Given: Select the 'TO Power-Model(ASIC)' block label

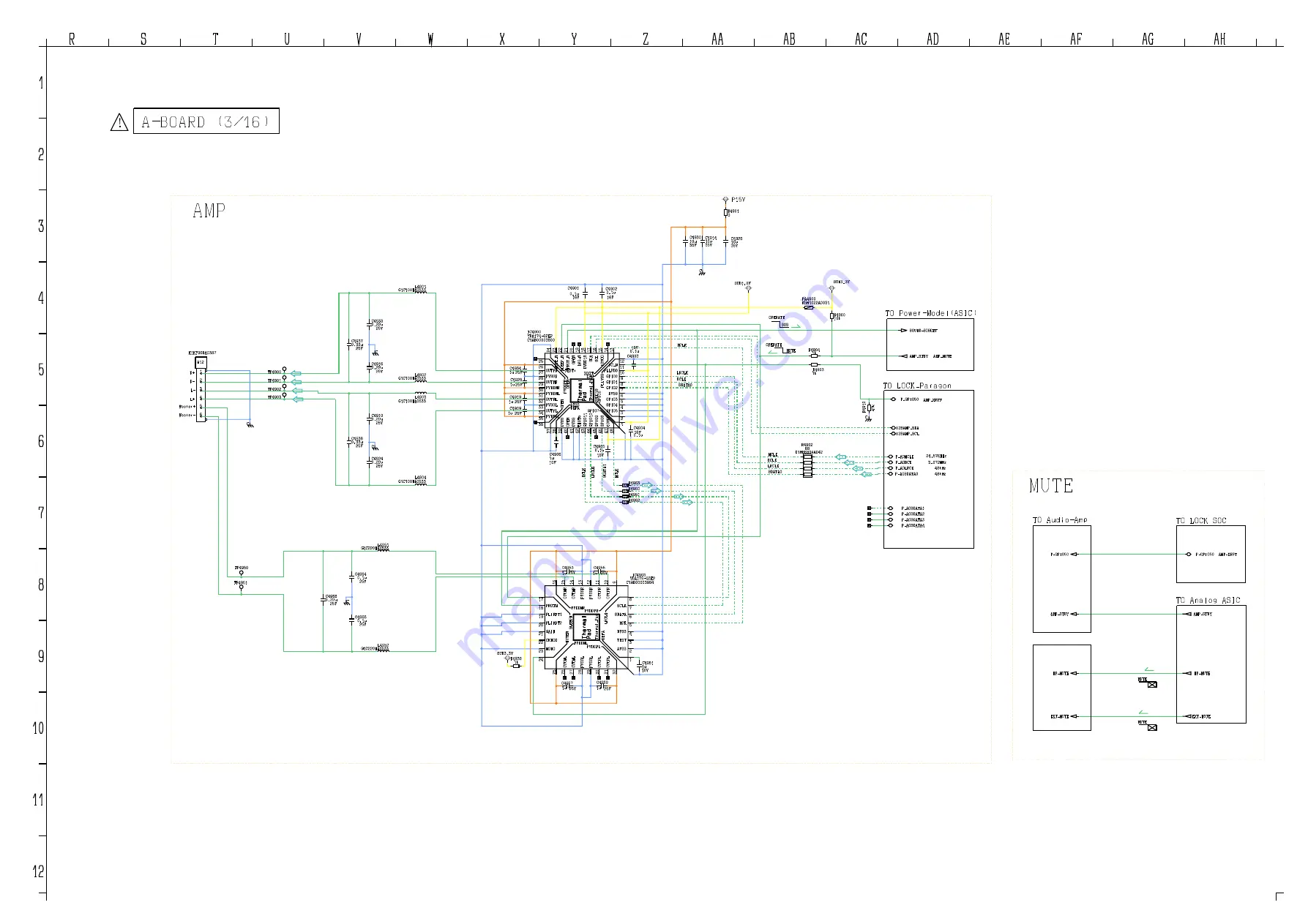Looking at the screenshot, I should pyautogui.click(x=930, y=313).
